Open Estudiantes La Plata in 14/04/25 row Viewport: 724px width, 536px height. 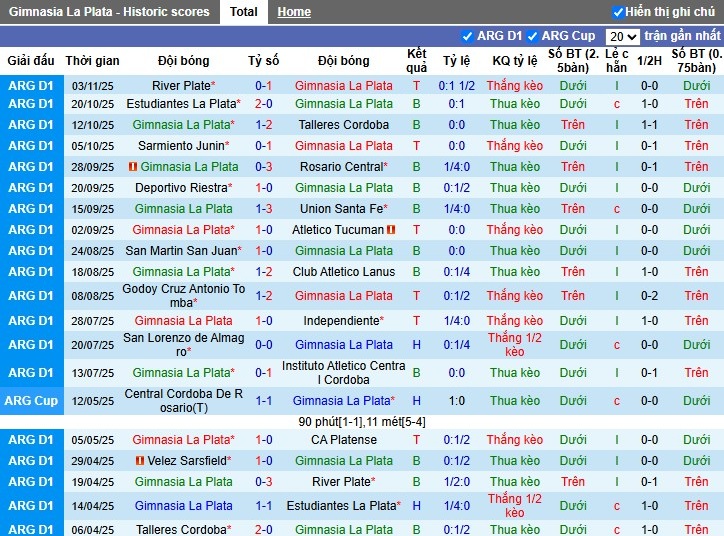[x=342, y=506]
